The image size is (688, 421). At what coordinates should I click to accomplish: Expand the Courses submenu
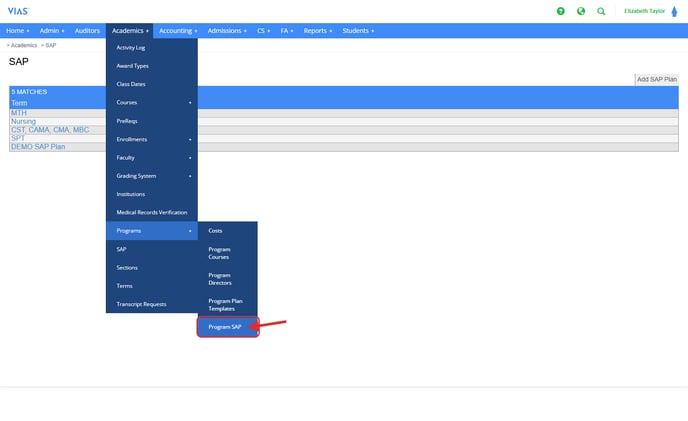[151, 102]
